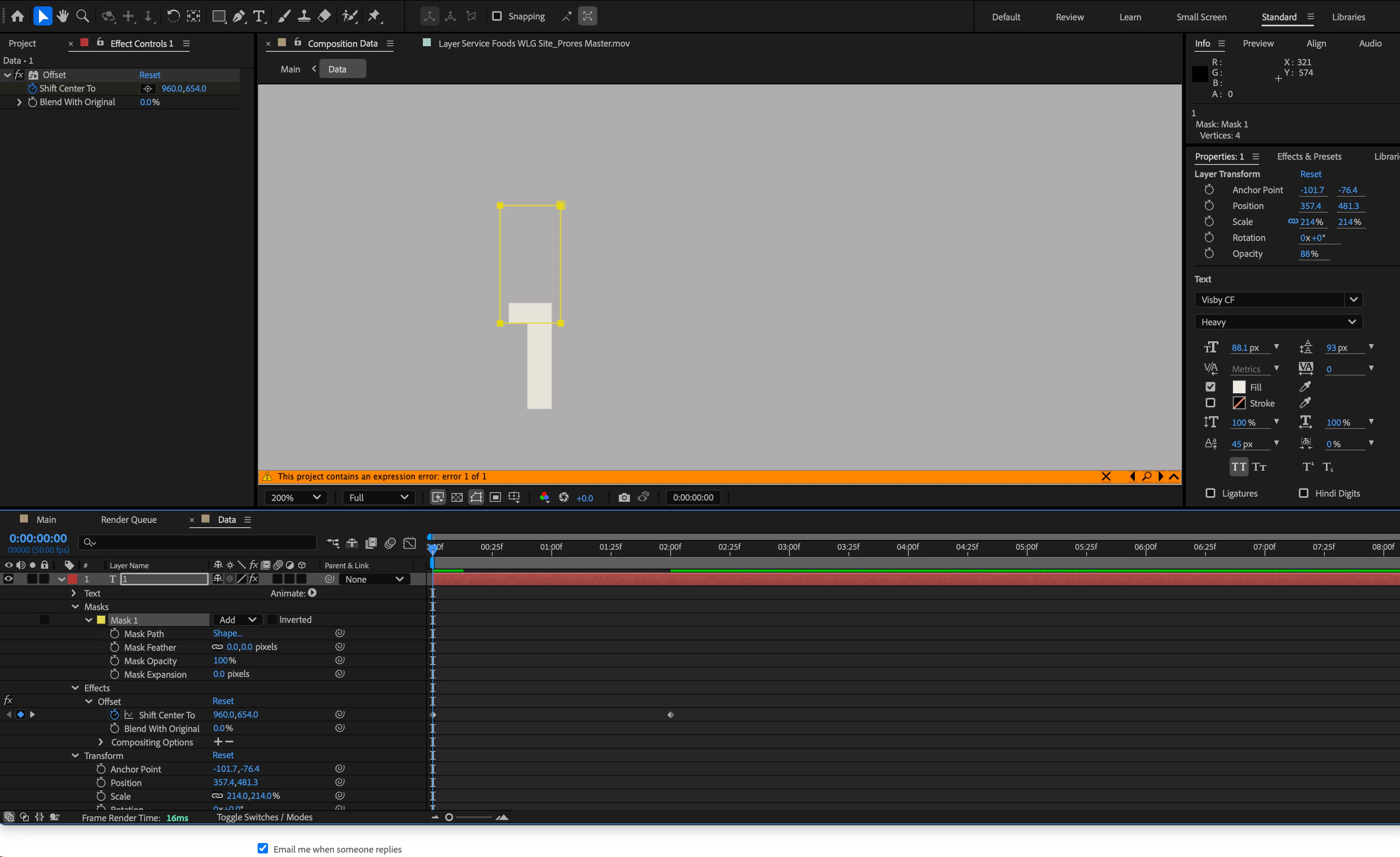
Task: Select the Pen tool in toolbar
Action: pyautogui.click(x=239, y=16)
